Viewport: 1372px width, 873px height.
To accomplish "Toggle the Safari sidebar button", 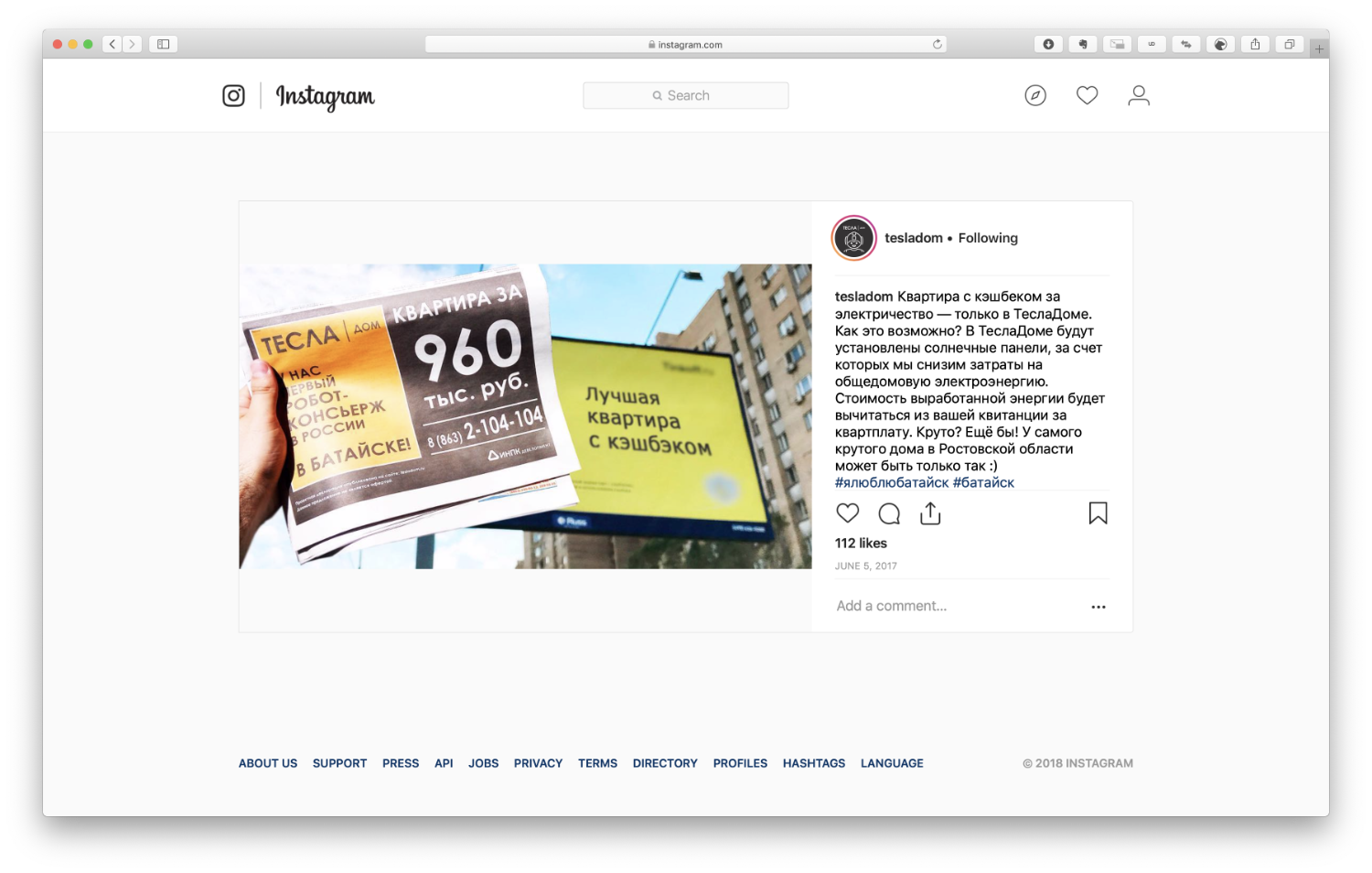I will point(164,44).
